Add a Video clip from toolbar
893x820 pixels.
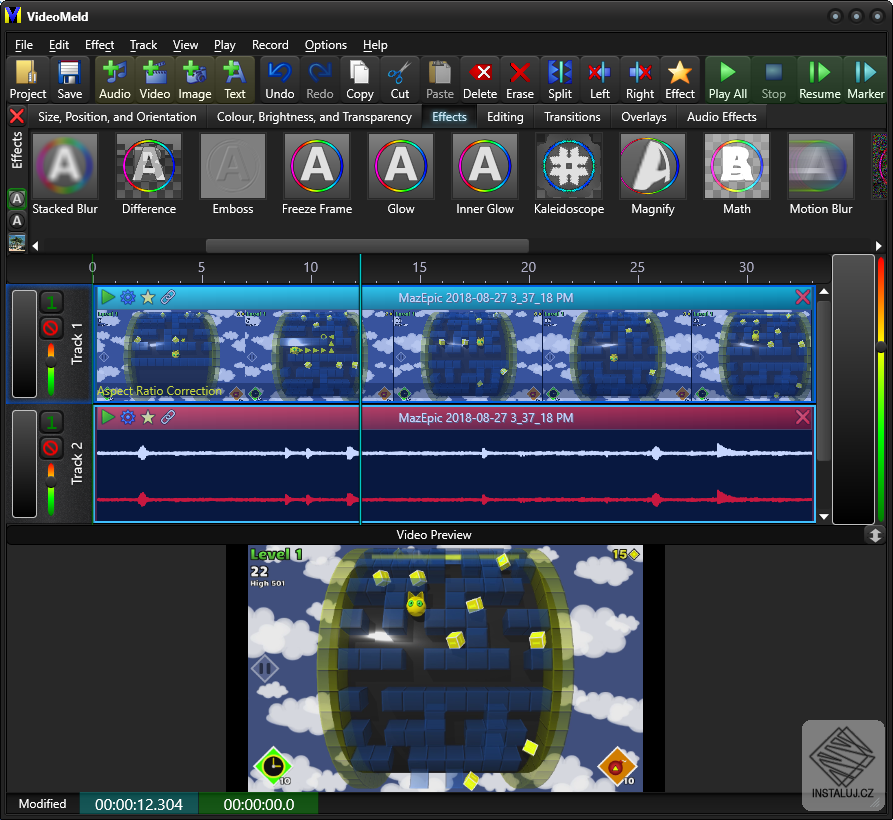click(154, 80)
